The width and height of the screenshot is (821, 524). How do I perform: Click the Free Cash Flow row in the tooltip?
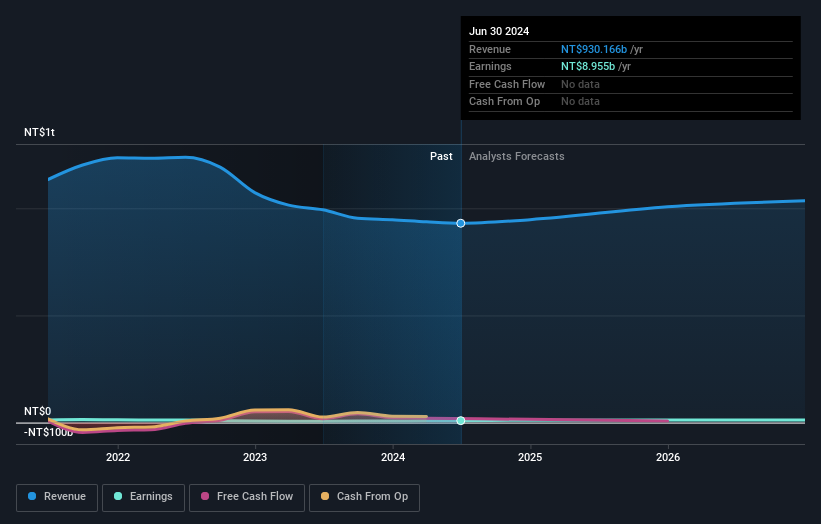pos(630,84)
